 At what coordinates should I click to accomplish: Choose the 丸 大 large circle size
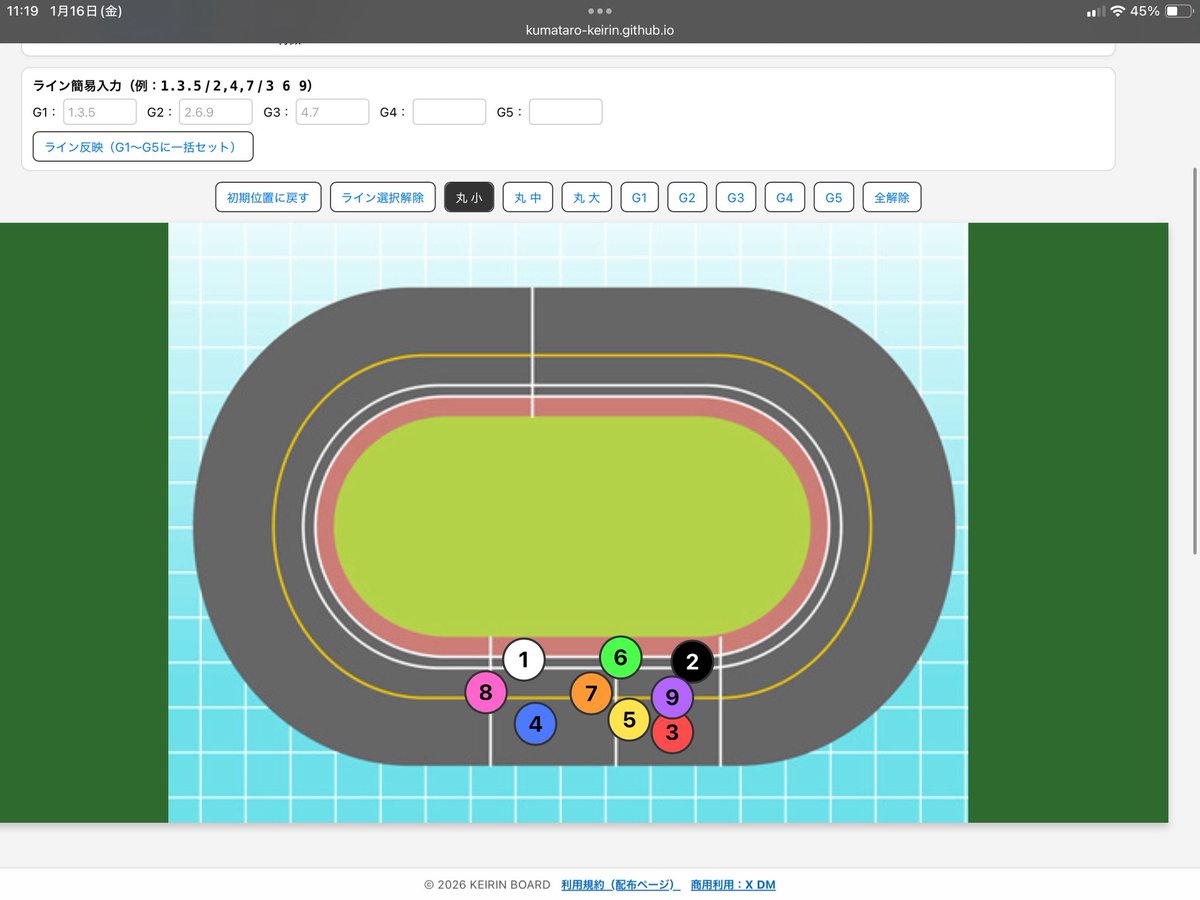(x=586, y=198)
